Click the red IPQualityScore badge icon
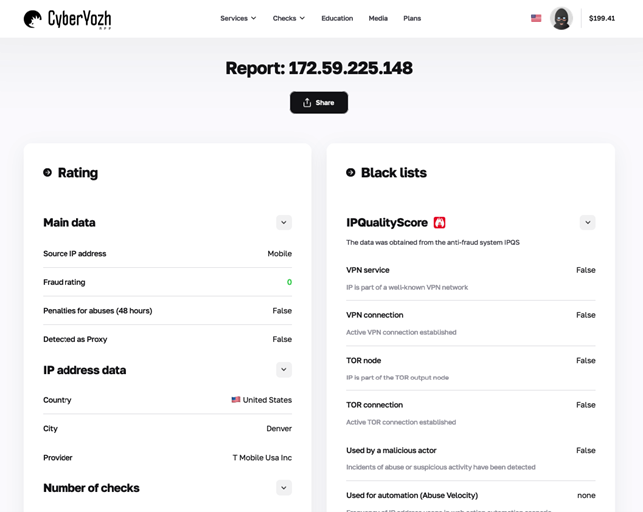Image resolution: width=643 pixels, height=512 pixels. point(439,223)
